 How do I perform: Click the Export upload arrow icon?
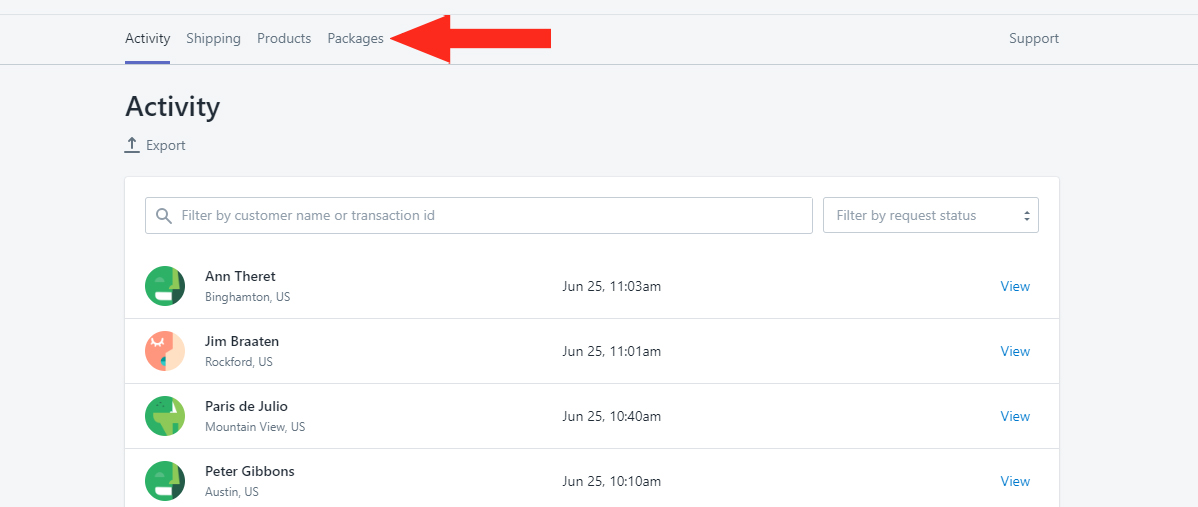pyautogui.click(x=132, y=145)
